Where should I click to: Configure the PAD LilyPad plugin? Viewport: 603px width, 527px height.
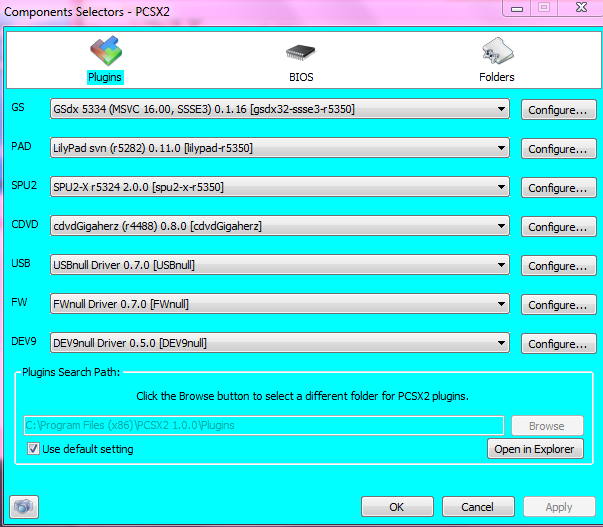[x=558, y=149]
